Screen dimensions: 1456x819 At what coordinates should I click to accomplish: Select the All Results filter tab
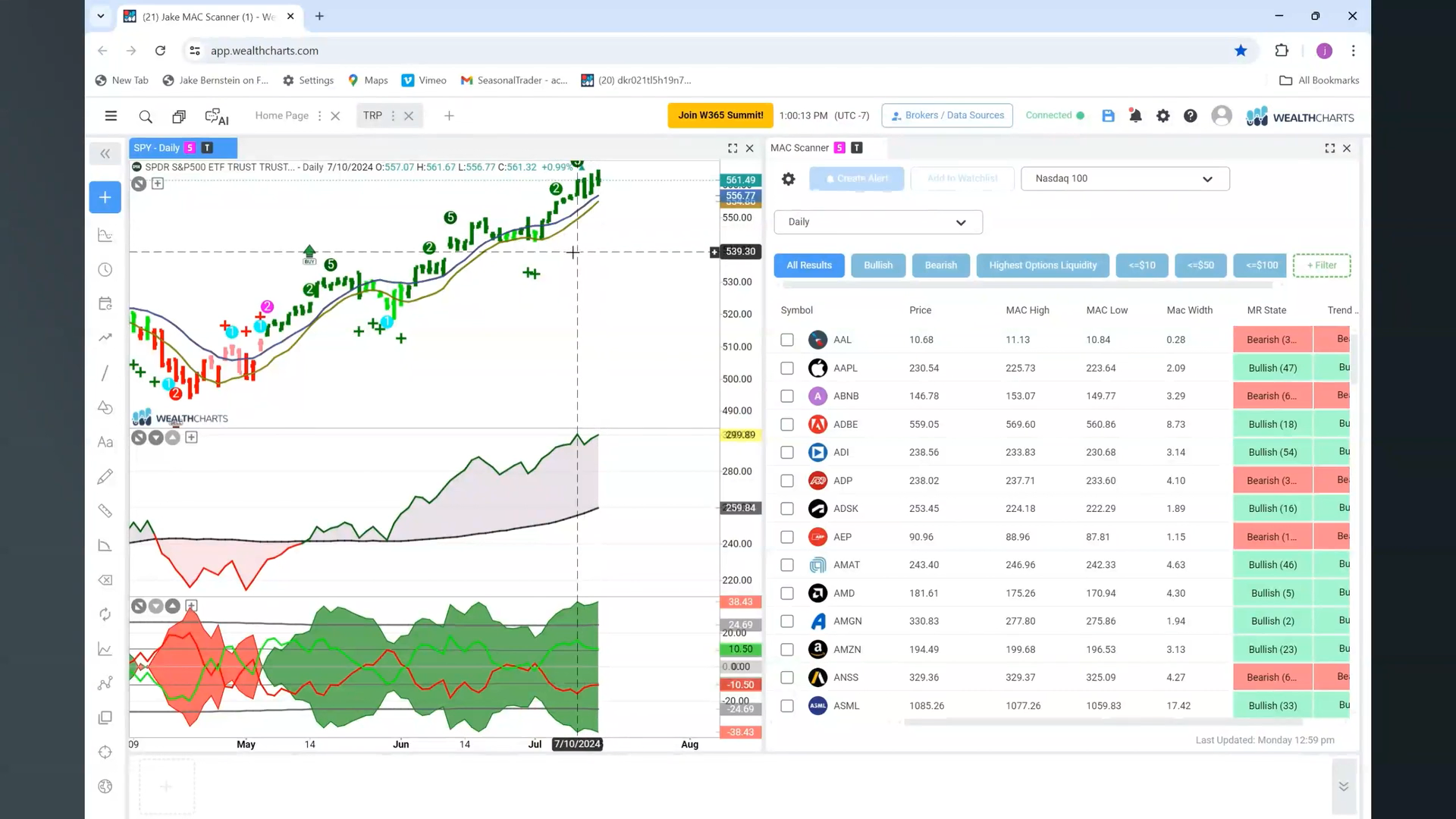[x=809, y=265]
